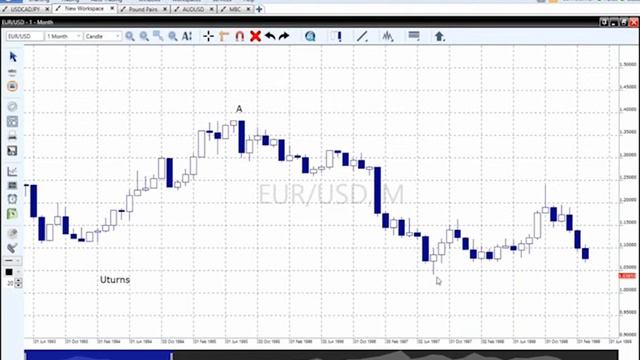The width and height of the screenshot is (640, 360).
Task: Click the alarm clock icon in sidebar
Action: (x=12, y=199)
